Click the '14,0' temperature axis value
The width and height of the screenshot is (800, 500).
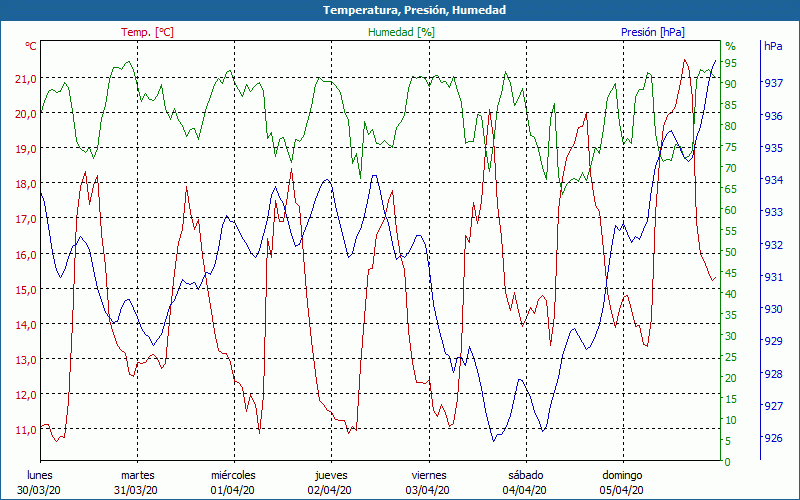click(26, 324)
